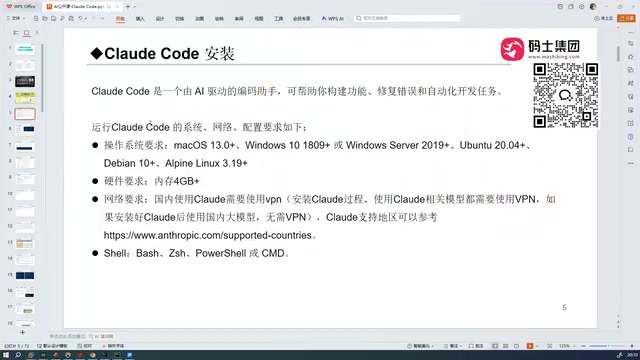Image resolution: width=640 pixels, height=360 pixels.
Task: Switch to the WPS Office home tab
Action: point(21,7)
